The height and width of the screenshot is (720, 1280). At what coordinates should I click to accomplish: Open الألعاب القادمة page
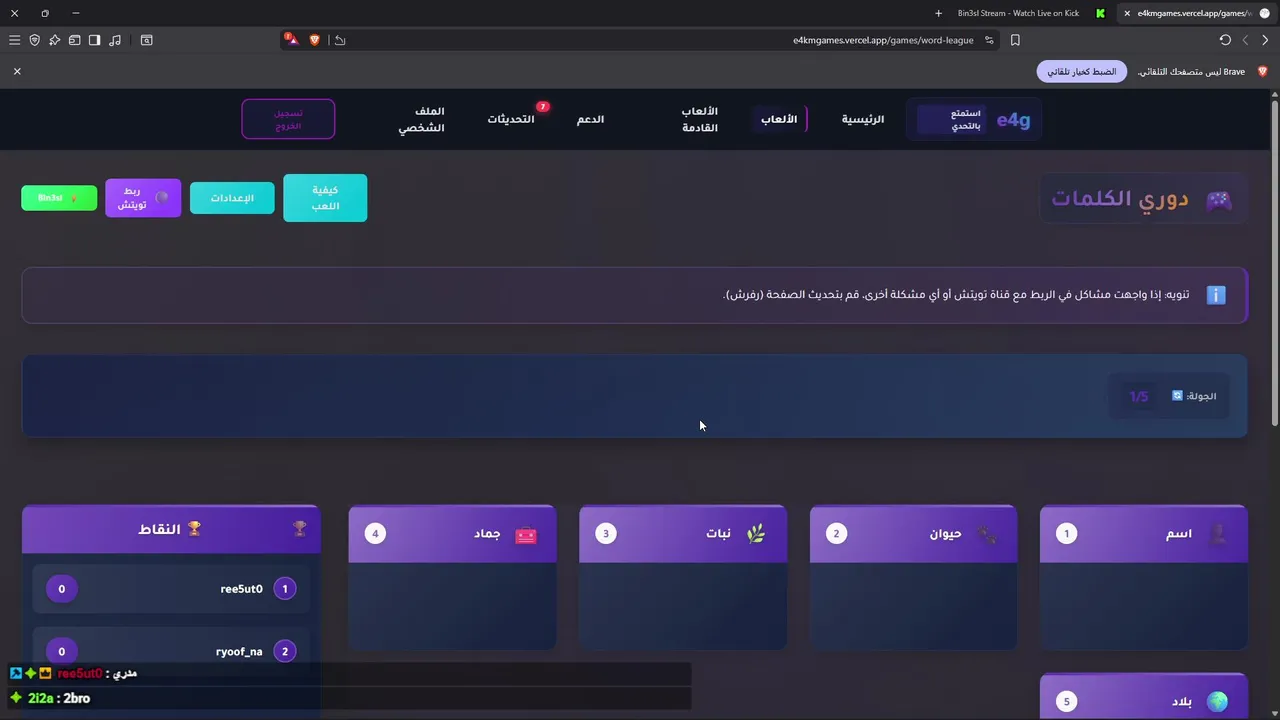700,119
